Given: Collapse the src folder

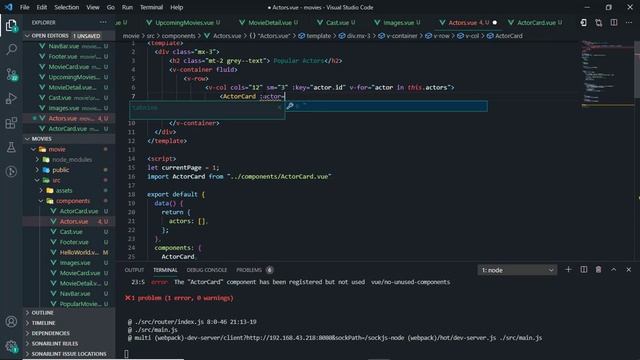Looking at the screenshot, I should tap(37, 180).
